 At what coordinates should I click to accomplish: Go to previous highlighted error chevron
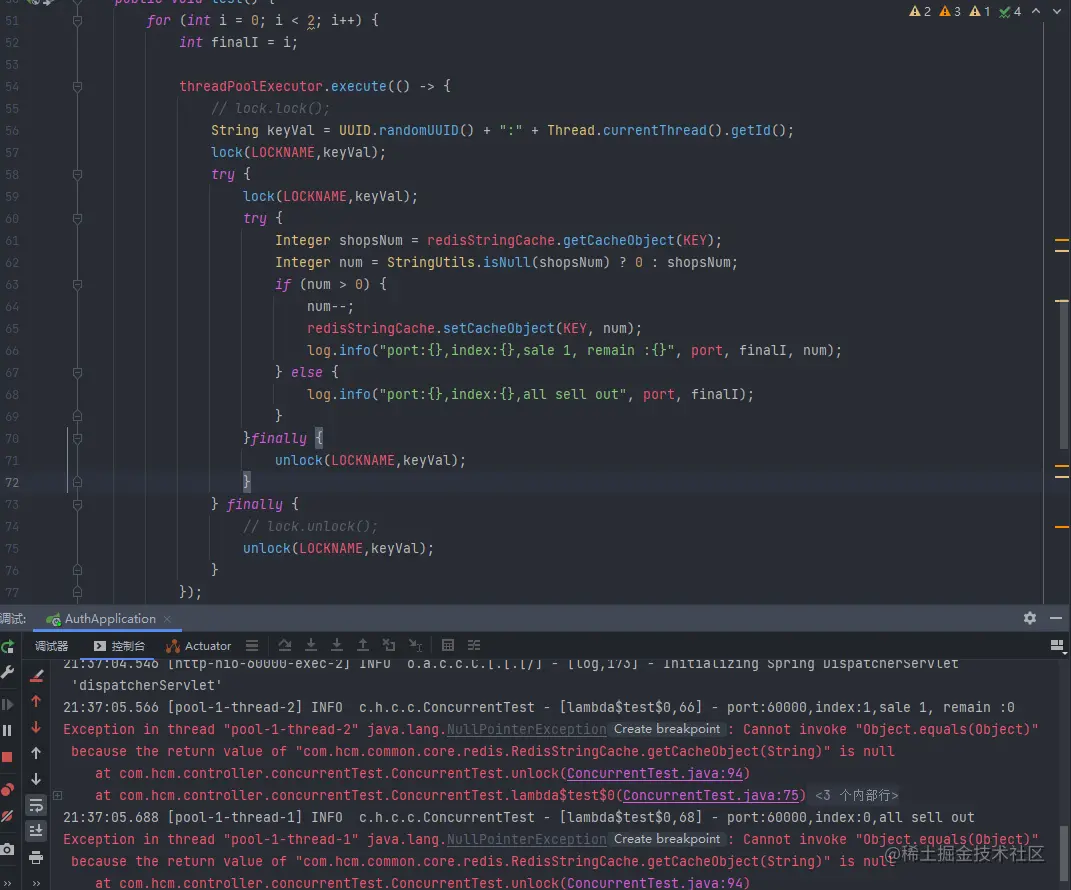click(x=1036, y=11)
